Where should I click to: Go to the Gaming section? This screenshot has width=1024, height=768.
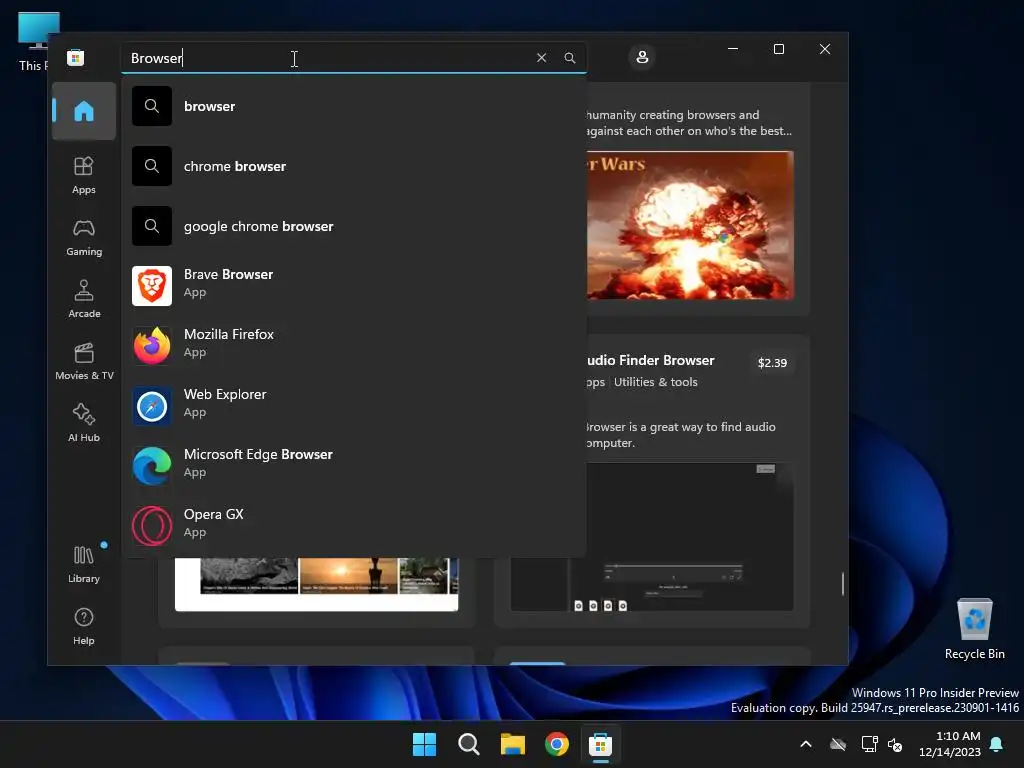(84, 238)
